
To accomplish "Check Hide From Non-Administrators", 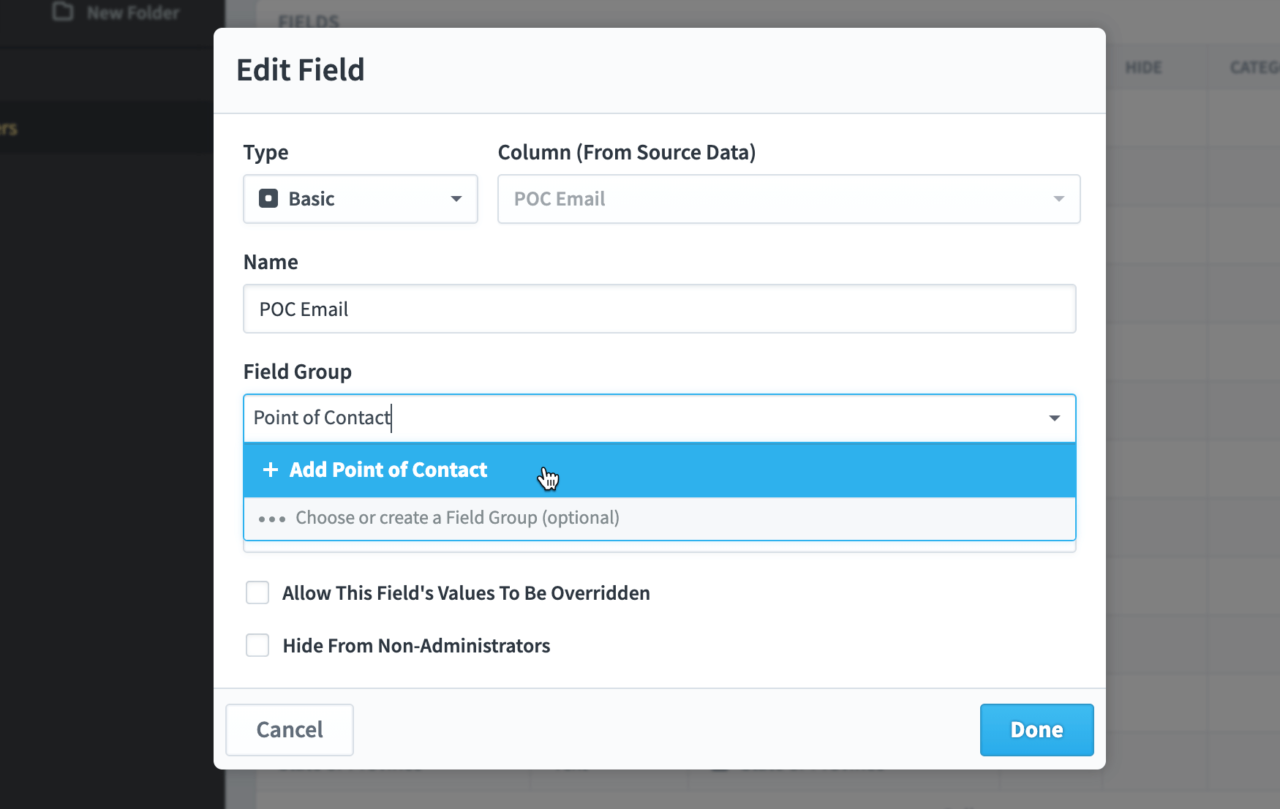I will 257,645.
